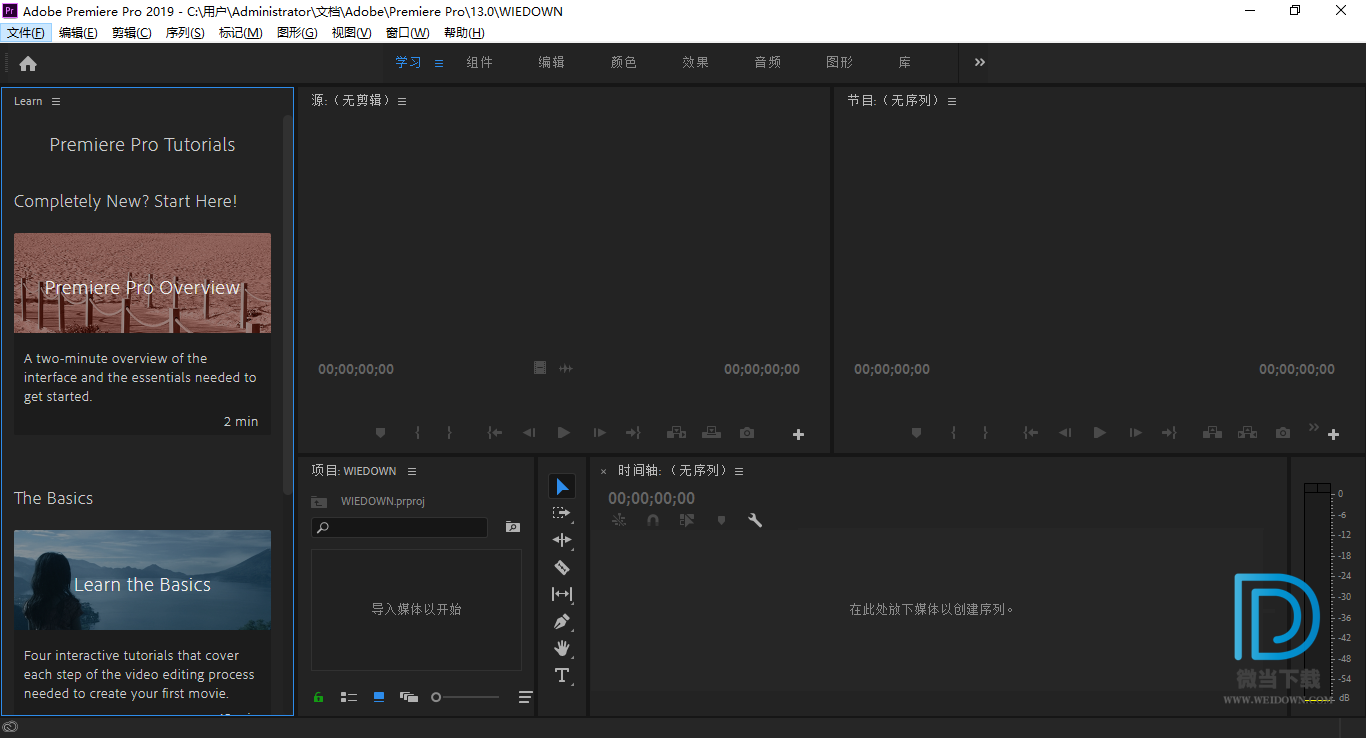Click Source monitor Overwrite button
The height and width of the screenshot is (738, 1366).
711,433
